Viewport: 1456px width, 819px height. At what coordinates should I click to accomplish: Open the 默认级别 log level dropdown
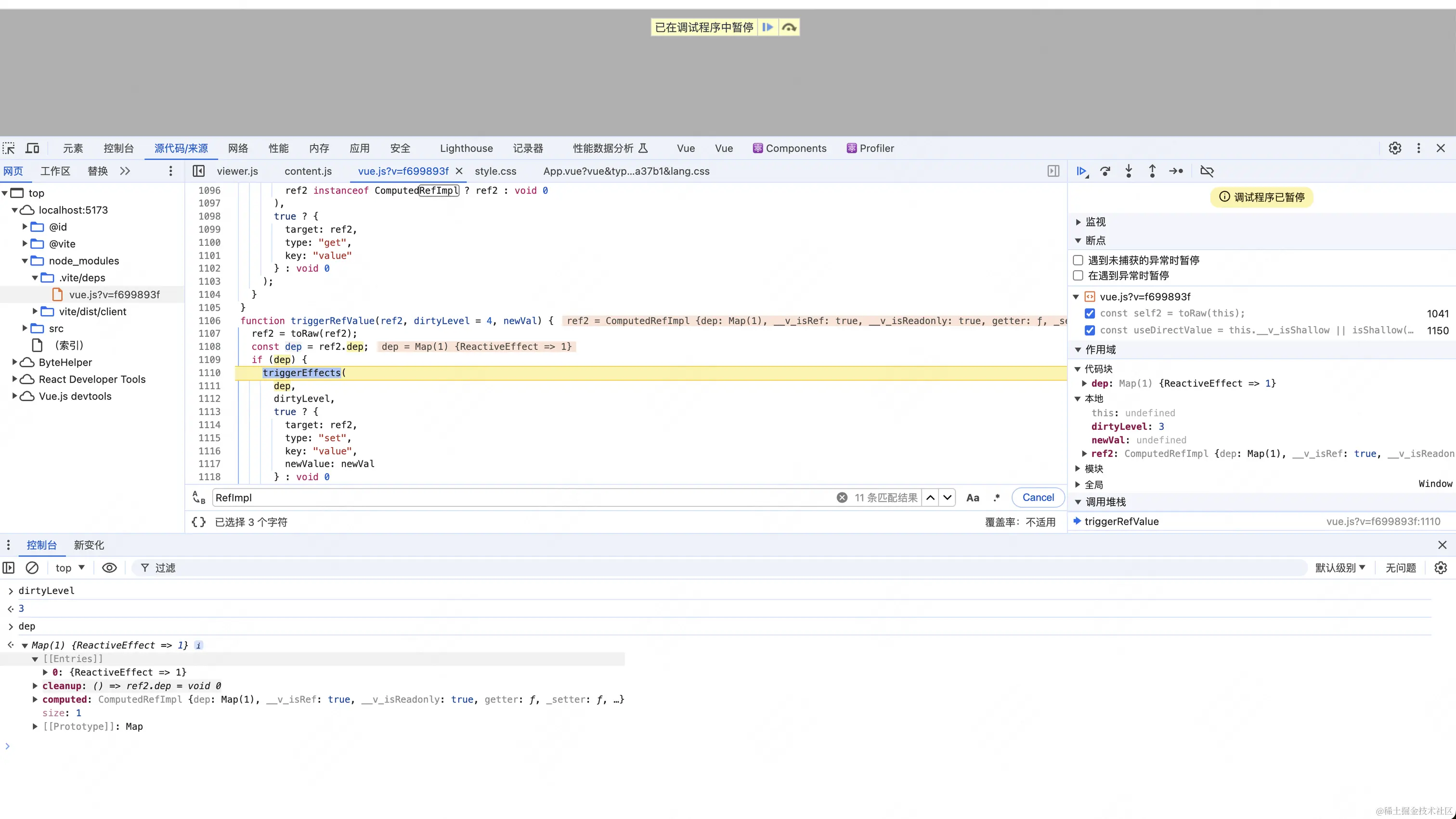1339,568
